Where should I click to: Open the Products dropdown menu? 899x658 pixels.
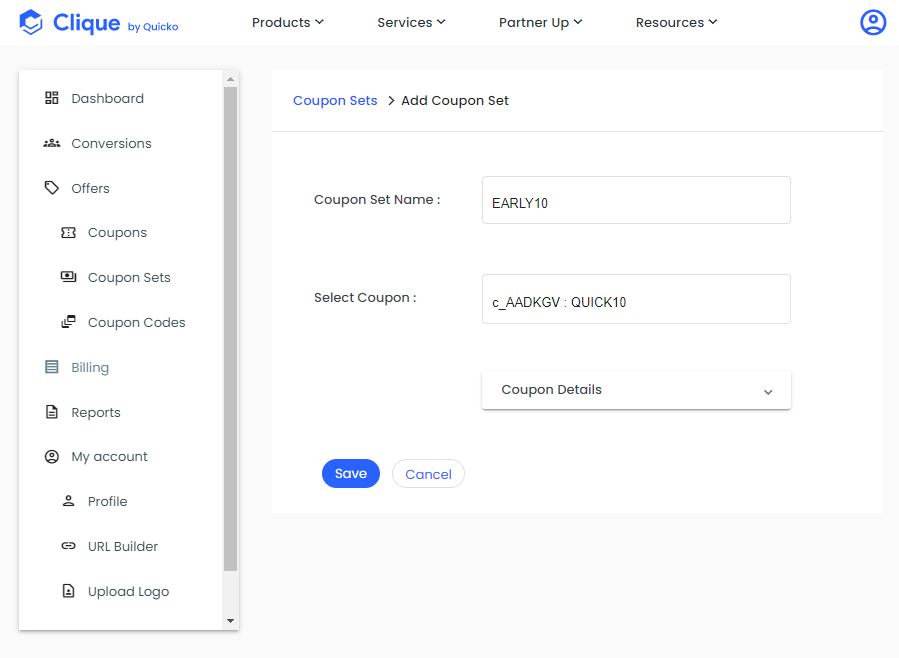[x=288, y=22]
